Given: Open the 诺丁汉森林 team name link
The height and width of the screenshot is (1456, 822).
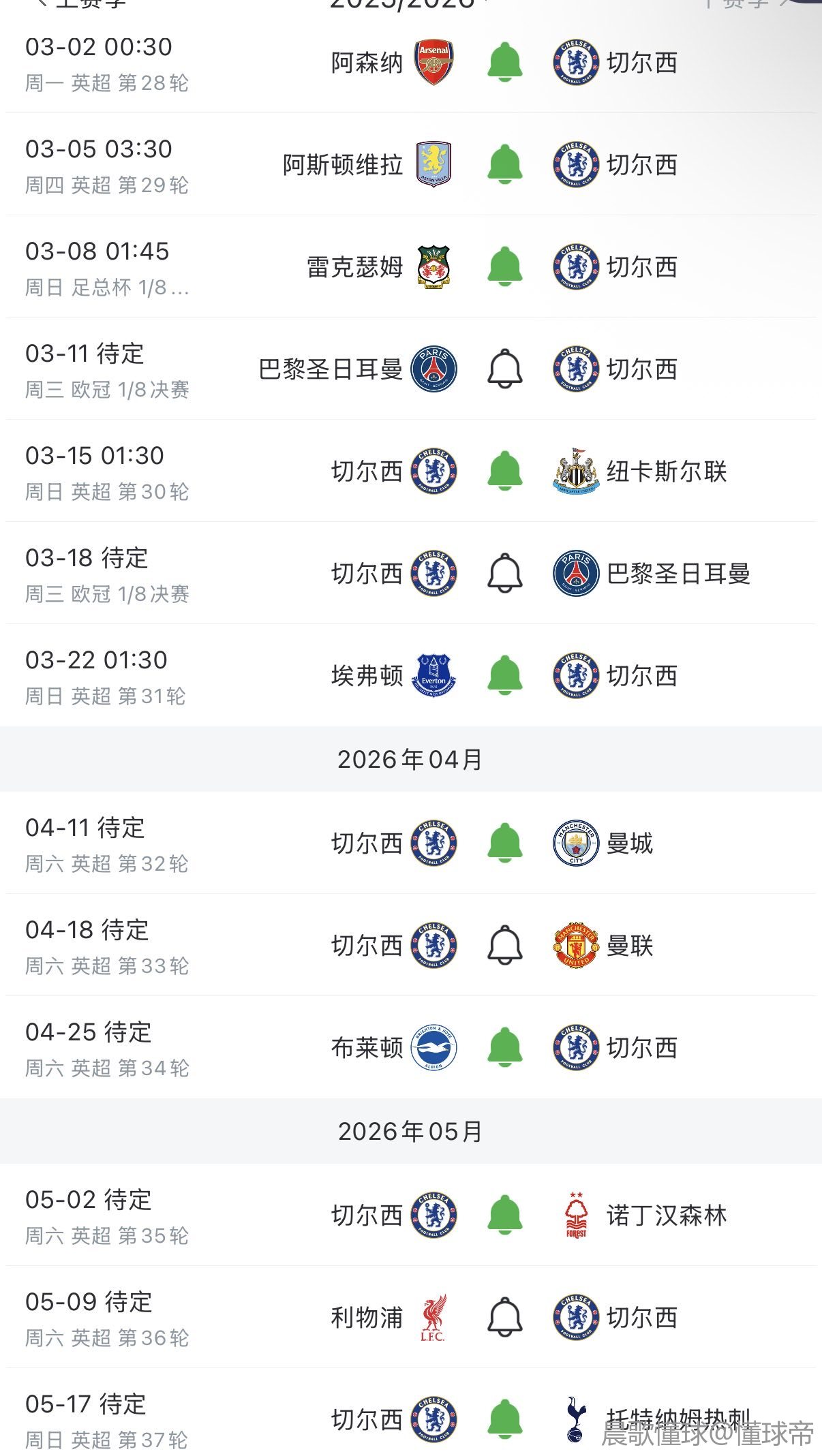Looking at the screenshot, I should point(667,1215).
